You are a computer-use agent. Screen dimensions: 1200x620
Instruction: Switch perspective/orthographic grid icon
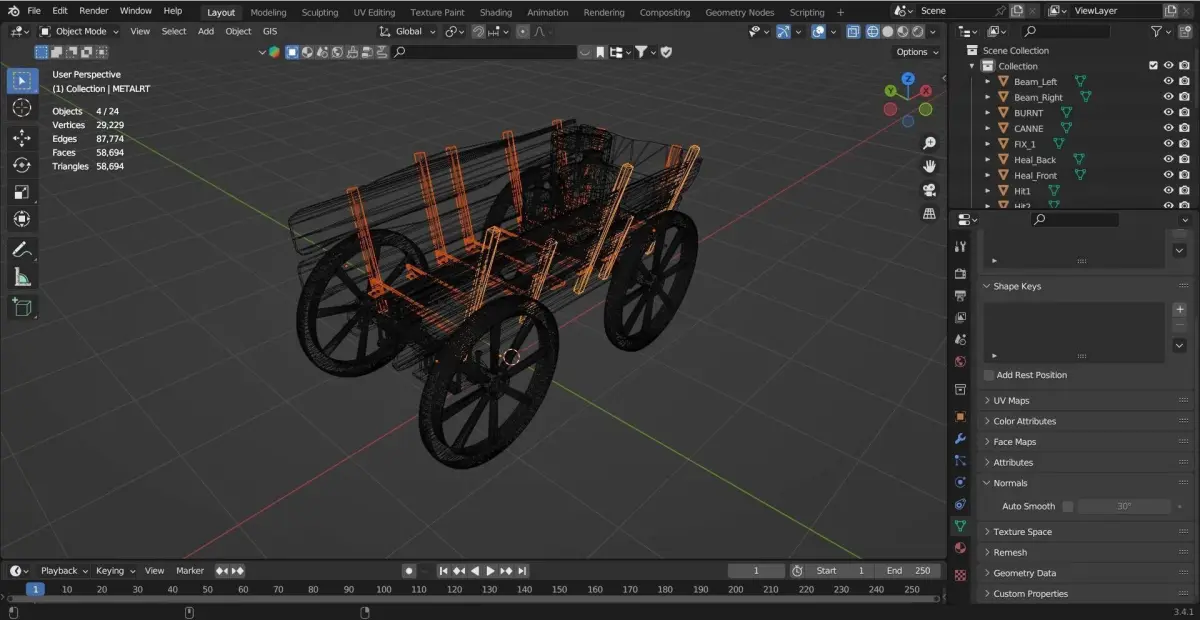click(x=929, y=213)
